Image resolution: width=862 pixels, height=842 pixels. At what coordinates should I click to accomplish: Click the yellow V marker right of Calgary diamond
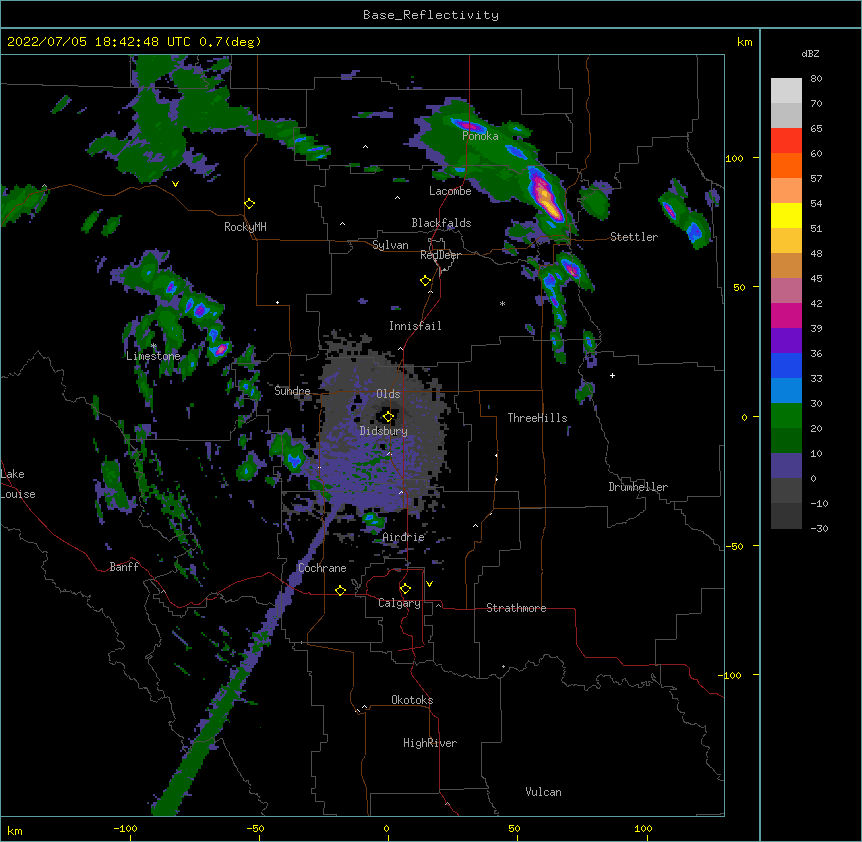429,584
